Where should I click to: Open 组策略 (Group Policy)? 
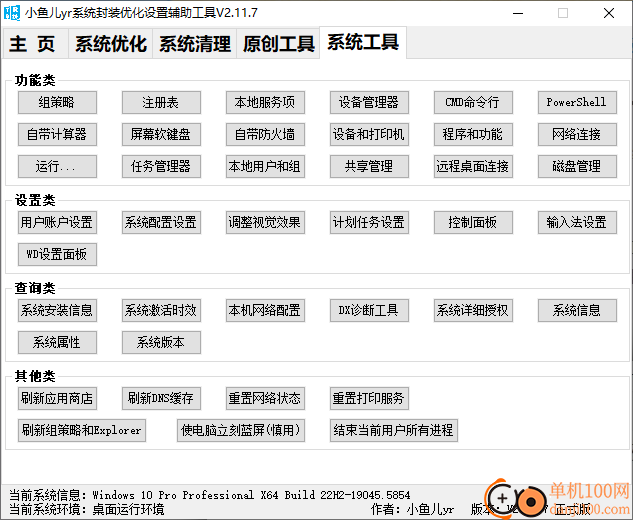[57, 103]
